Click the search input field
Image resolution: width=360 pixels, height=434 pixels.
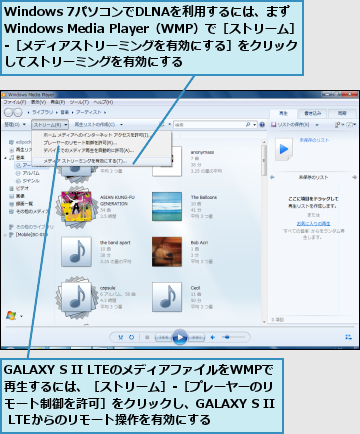pos(209,125)
